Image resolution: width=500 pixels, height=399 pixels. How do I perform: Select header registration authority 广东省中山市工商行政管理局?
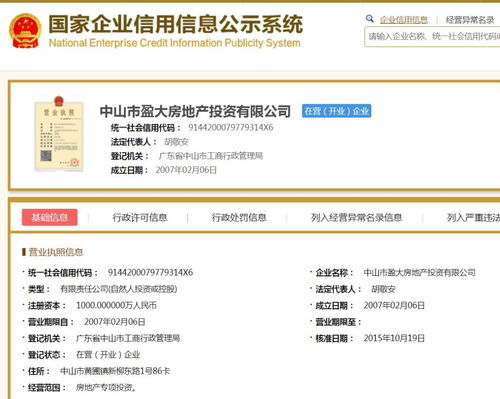click(x=211, y=156)
